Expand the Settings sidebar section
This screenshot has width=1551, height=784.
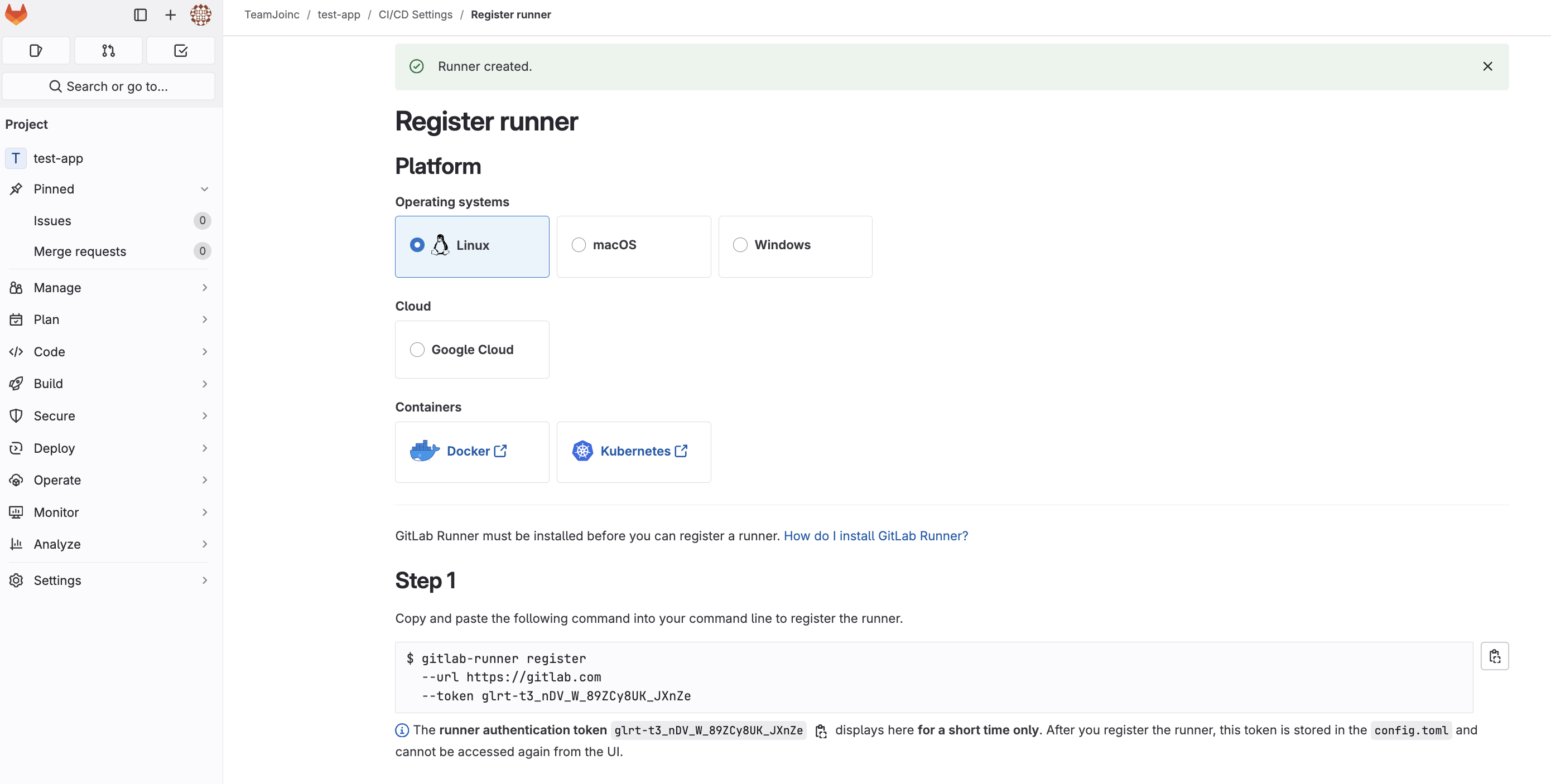pos(57,580)
